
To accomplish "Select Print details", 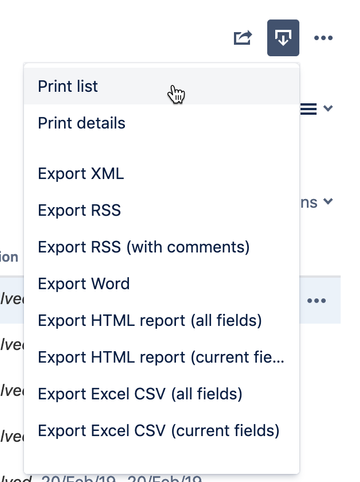I will click(162, 123).
